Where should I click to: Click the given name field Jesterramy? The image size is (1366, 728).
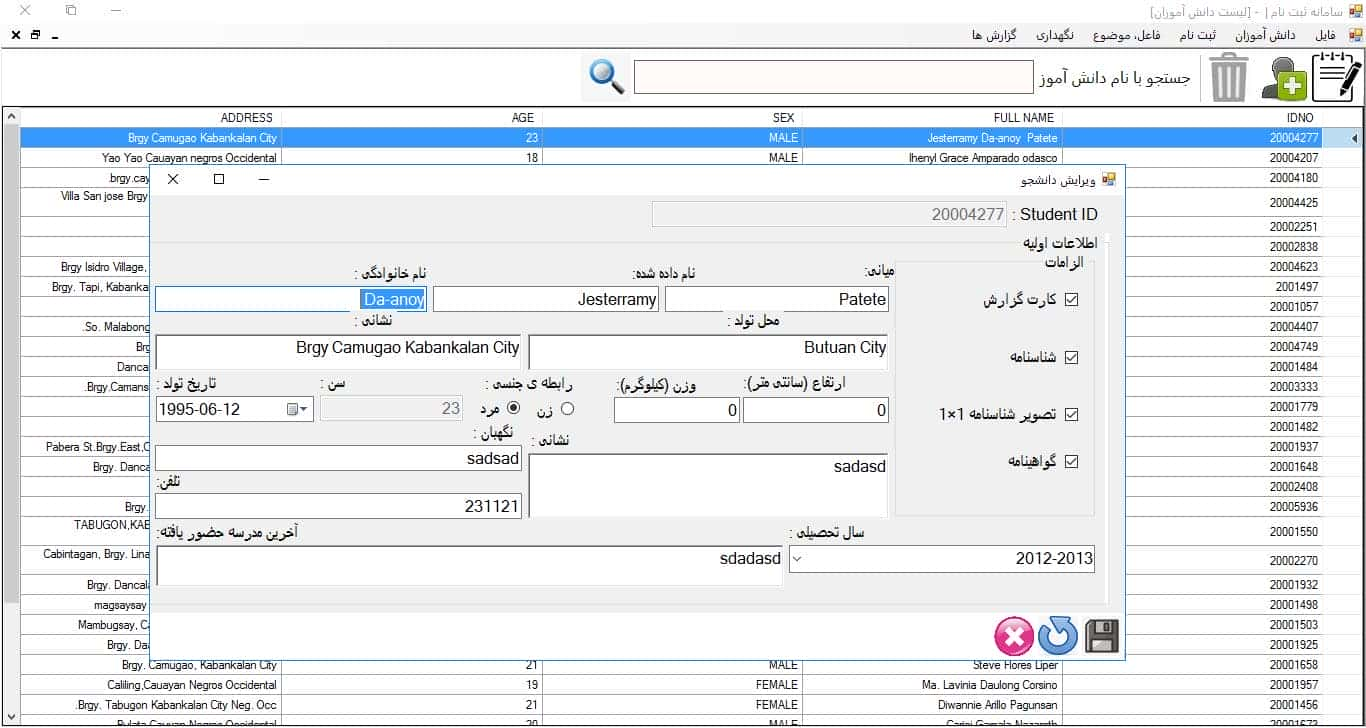[x=546, y=299]
